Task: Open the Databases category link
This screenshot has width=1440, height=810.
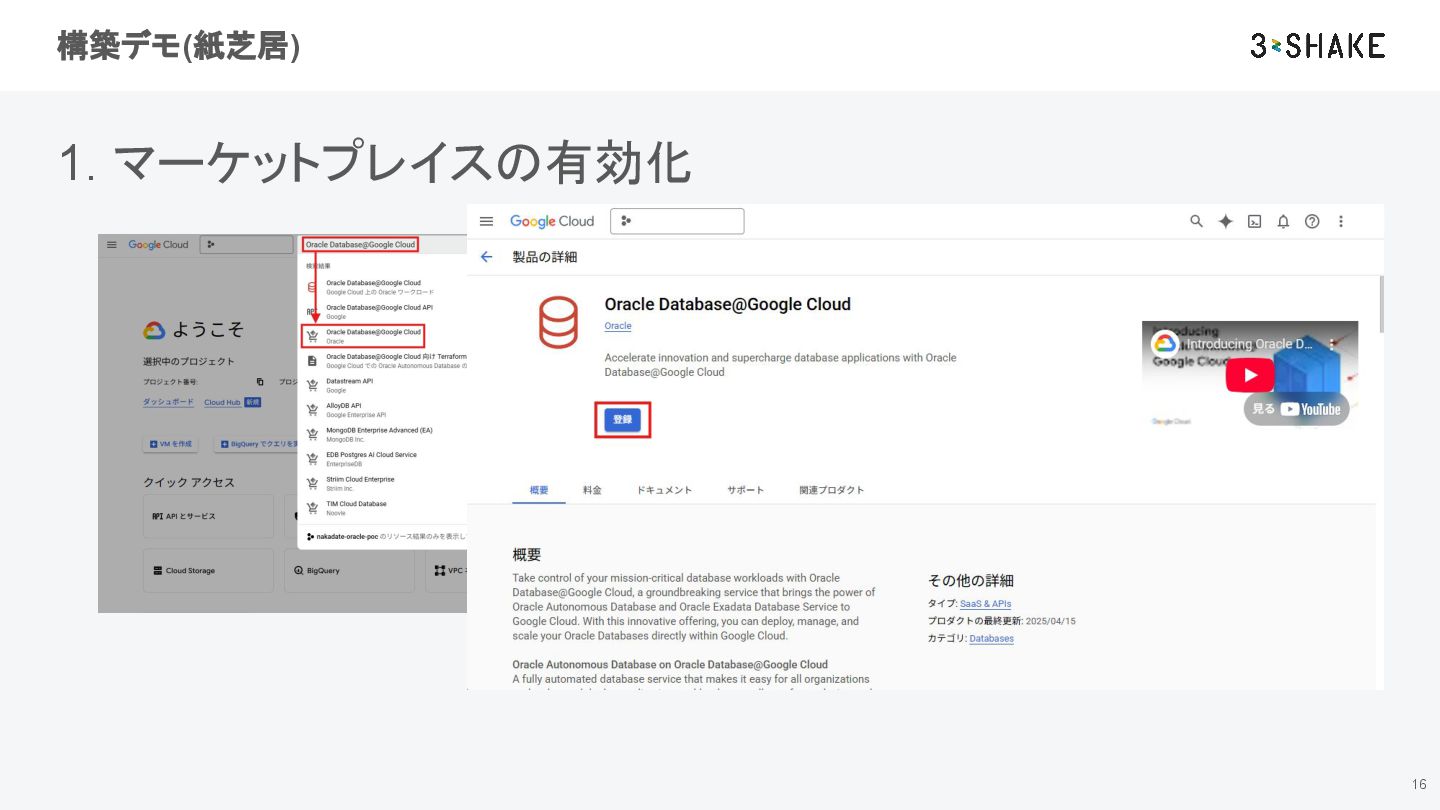Action: click(992, 638)
